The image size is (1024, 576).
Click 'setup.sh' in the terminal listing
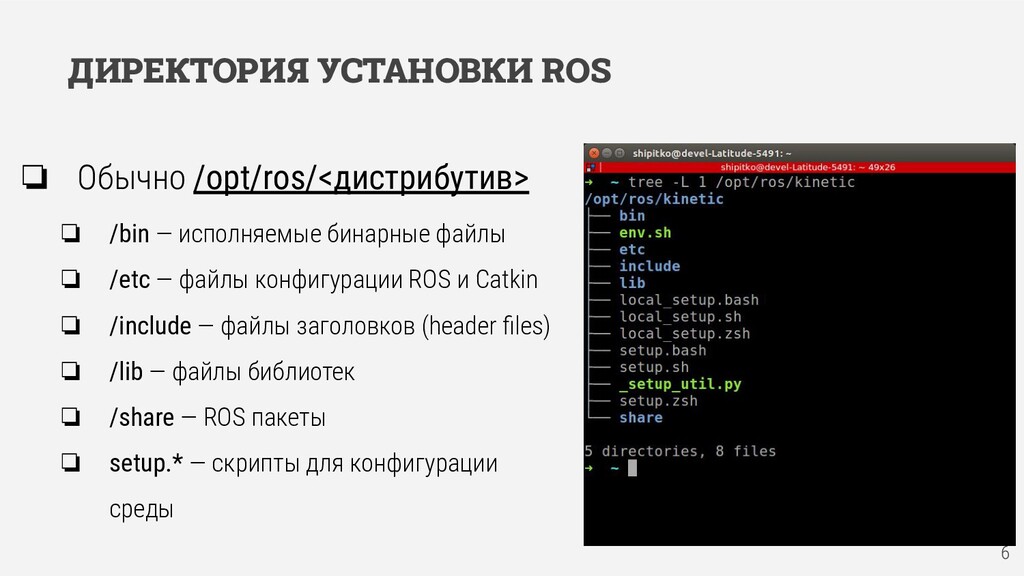[x=654, y=367]
